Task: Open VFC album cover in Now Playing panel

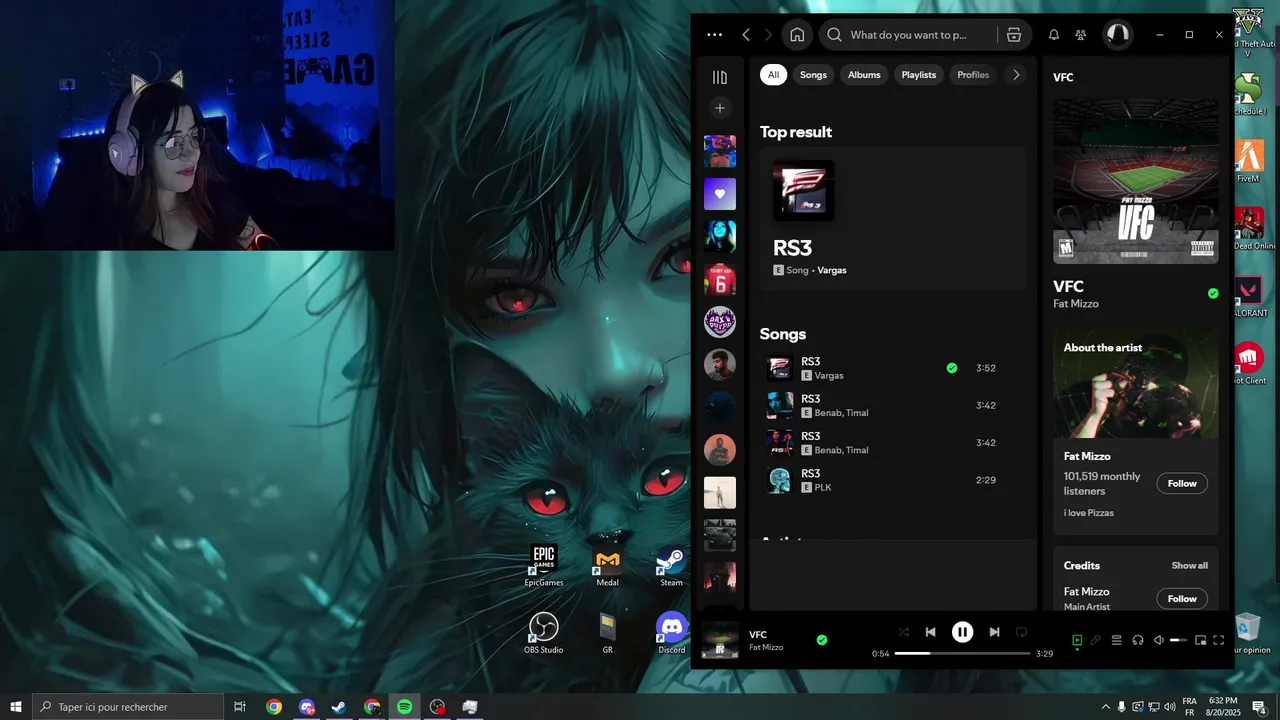Action: click(1136, 181)
